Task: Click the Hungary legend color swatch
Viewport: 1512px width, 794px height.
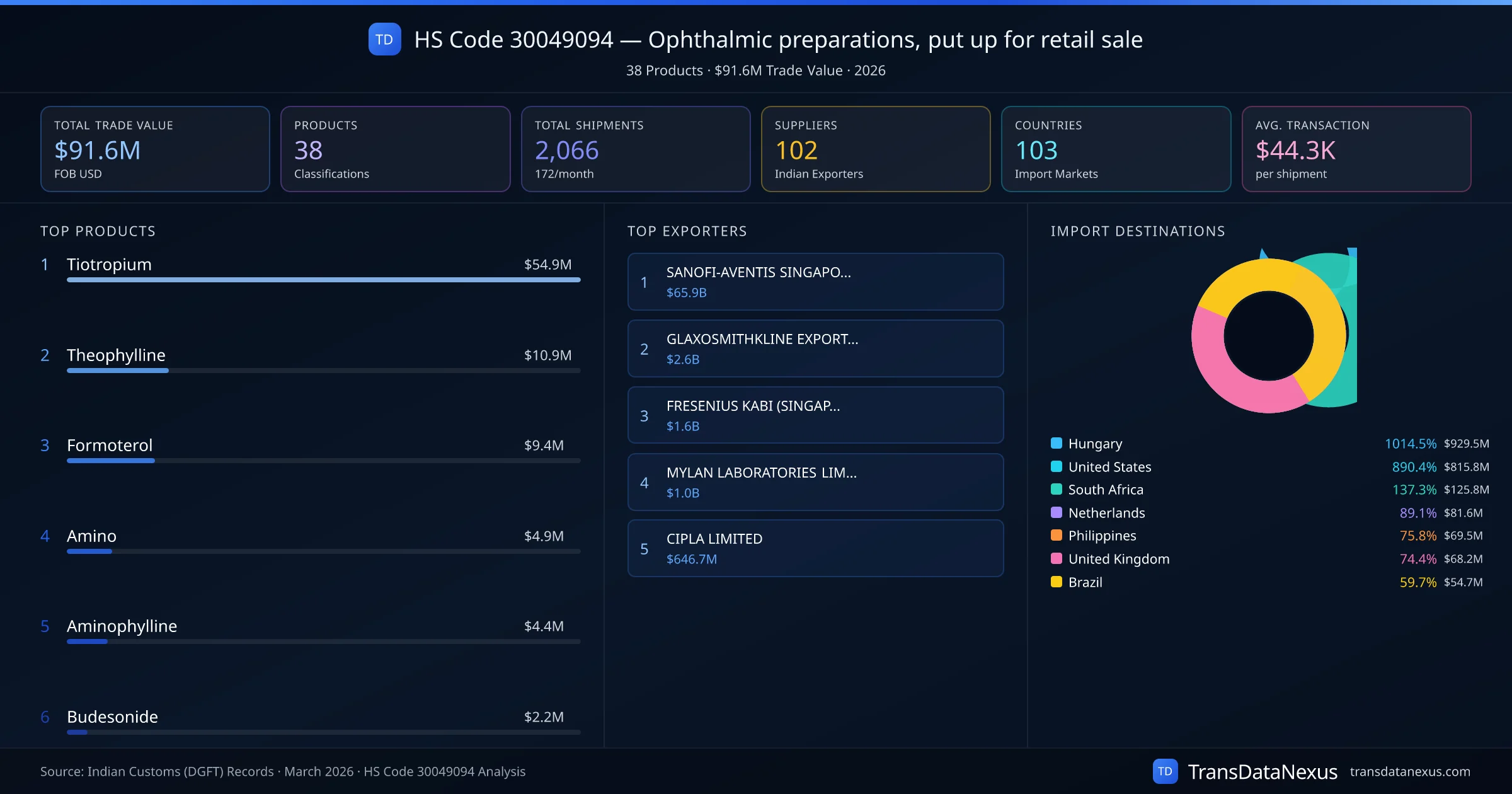Action: point(1057,443)
